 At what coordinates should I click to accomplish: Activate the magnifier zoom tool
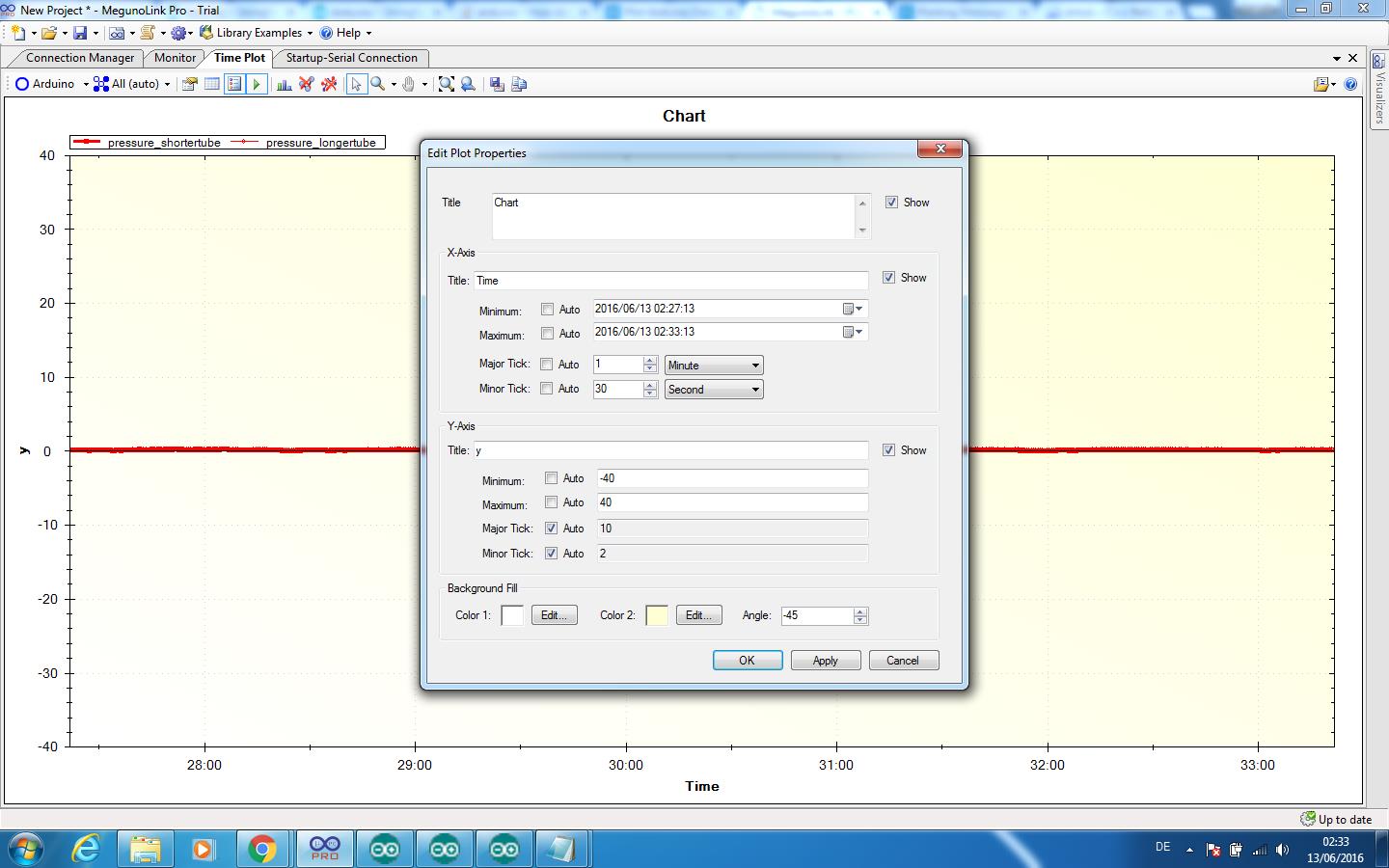[378, 84]
